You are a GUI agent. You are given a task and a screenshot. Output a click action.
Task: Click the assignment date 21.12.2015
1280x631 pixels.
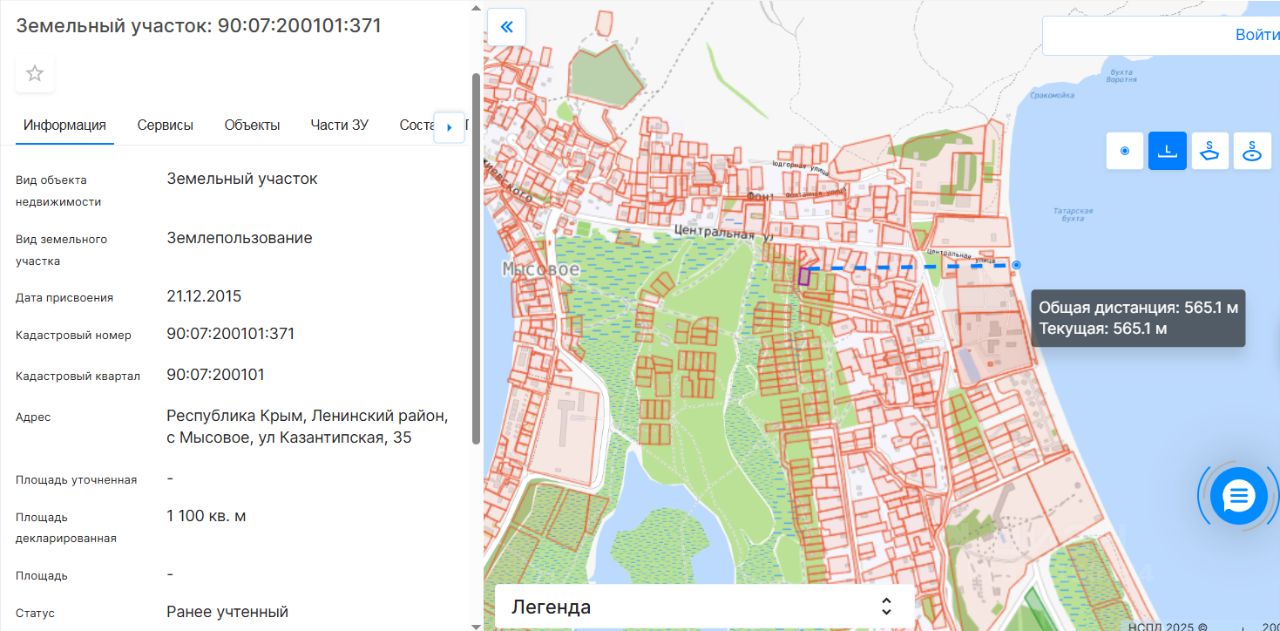tap(204, 297)
